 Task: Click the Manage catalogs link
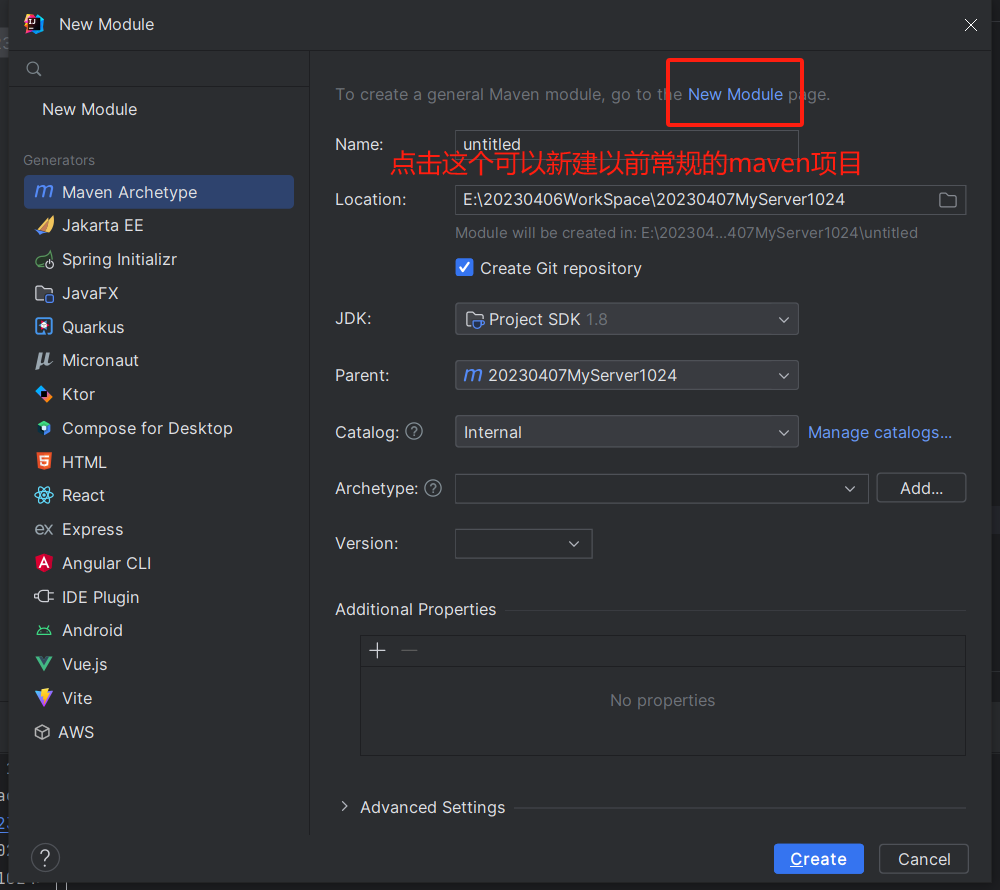(x=879, y=432)
